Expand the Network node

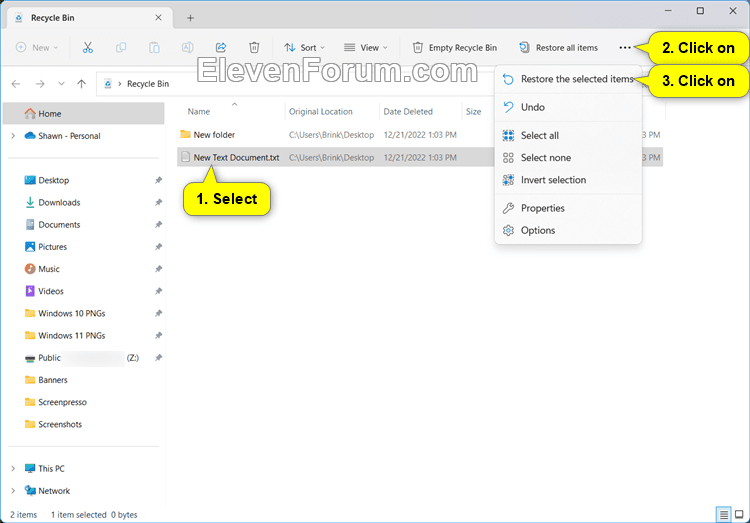click(13, 491)
